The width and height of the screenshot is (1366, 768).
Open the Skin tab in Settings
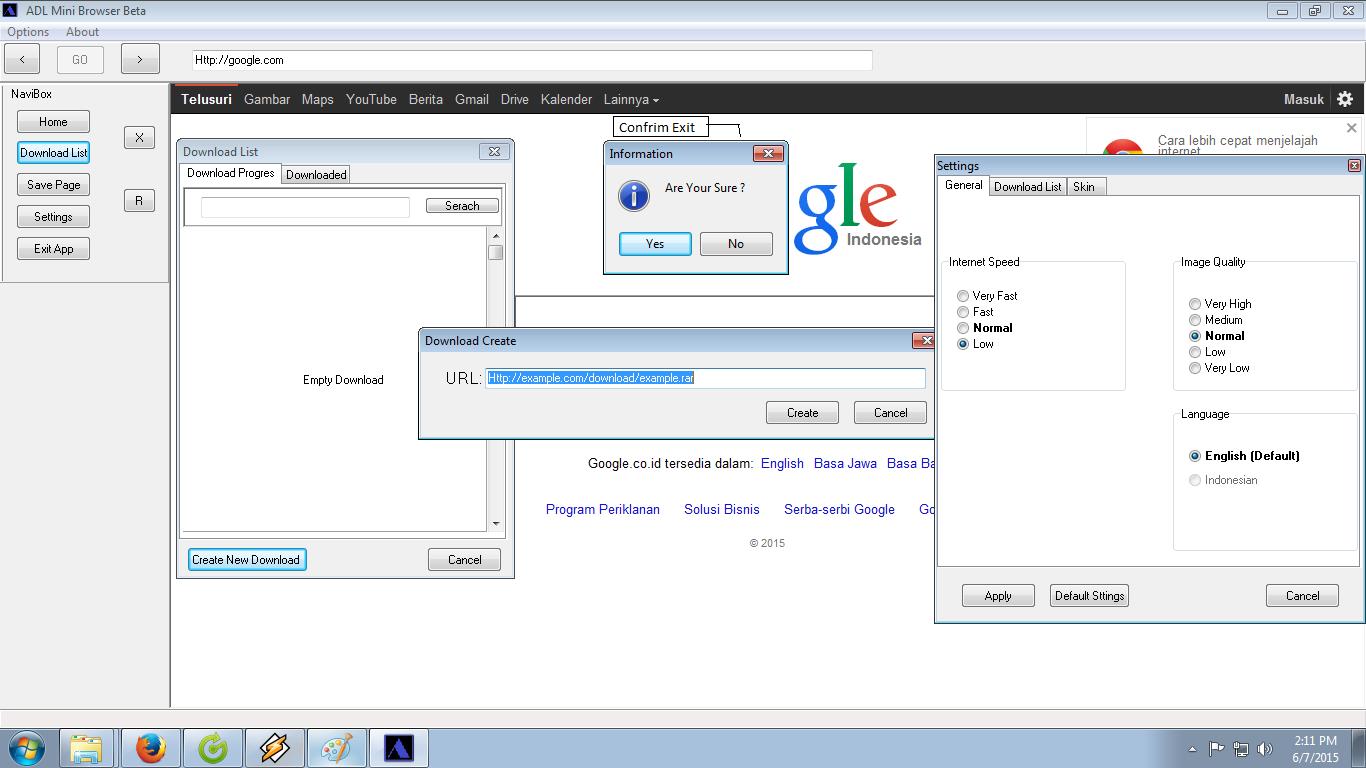coord(1085,187)
